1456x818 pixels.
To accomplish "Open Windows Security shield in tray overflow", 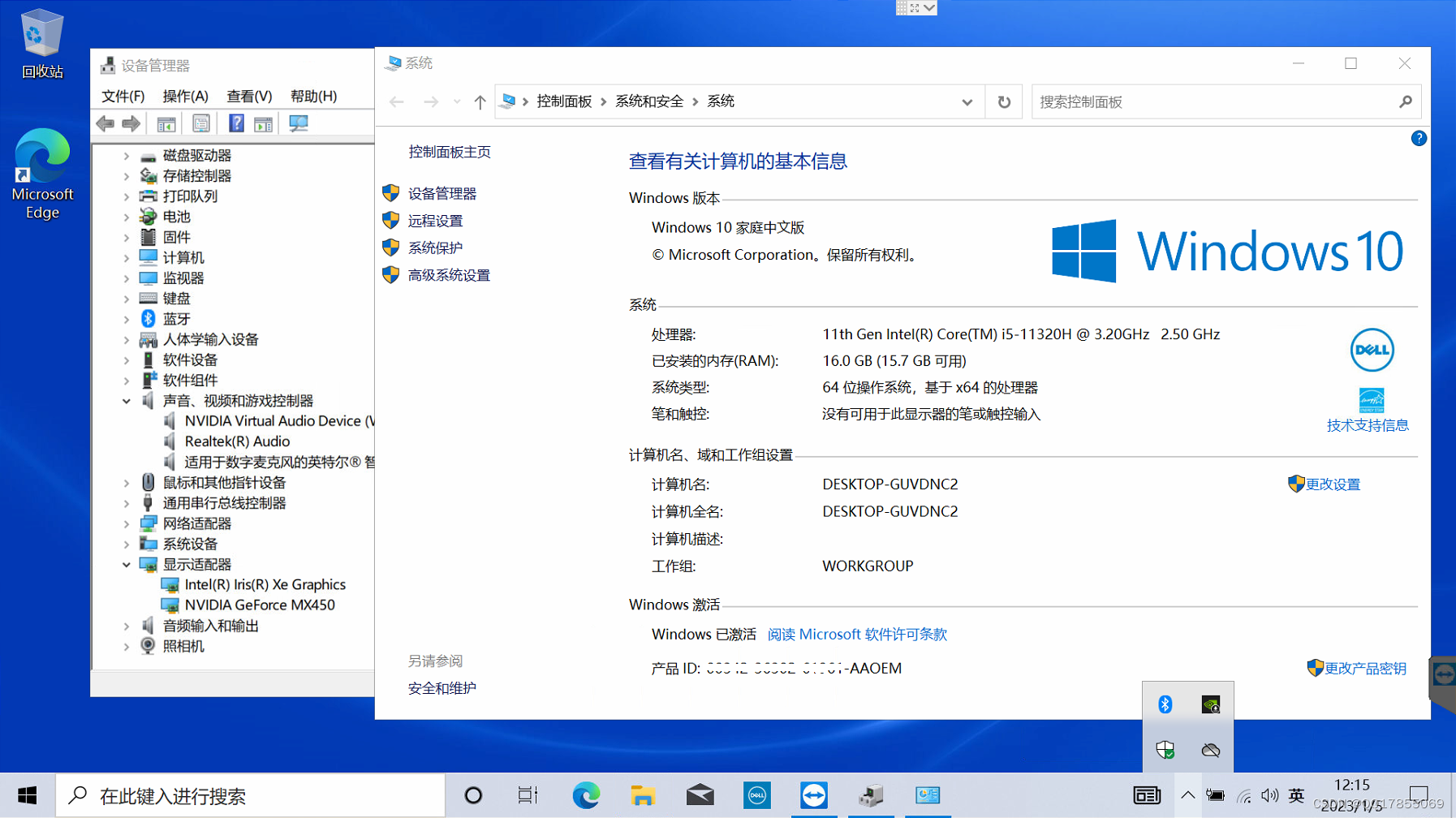I will pyautogui.click(x=1165, y=750).
